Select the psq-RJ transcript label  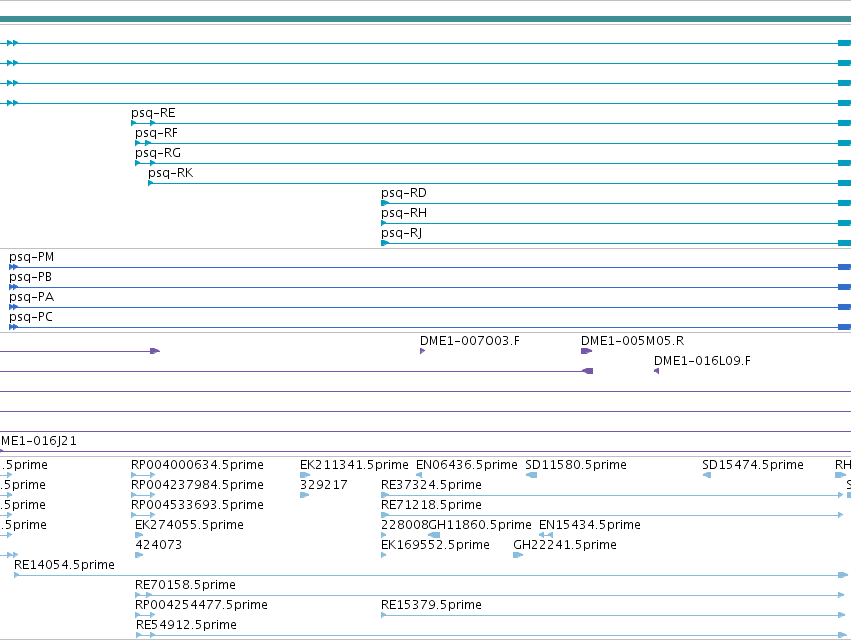tap(401, 233)
